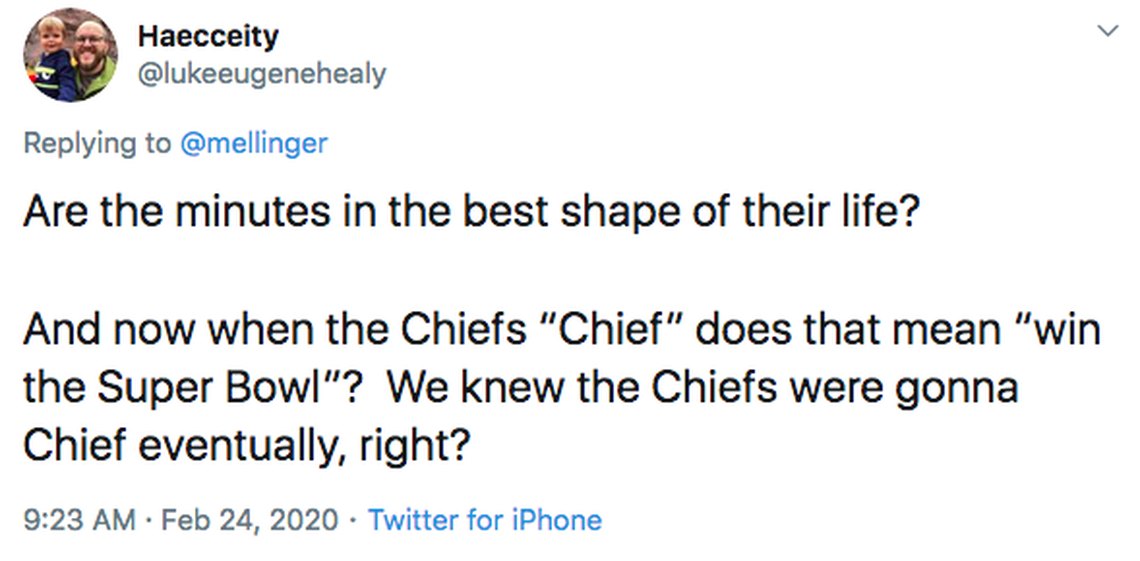Click the Feb 24, 2020 date
Screen dimensions: 1140x561
249,520
